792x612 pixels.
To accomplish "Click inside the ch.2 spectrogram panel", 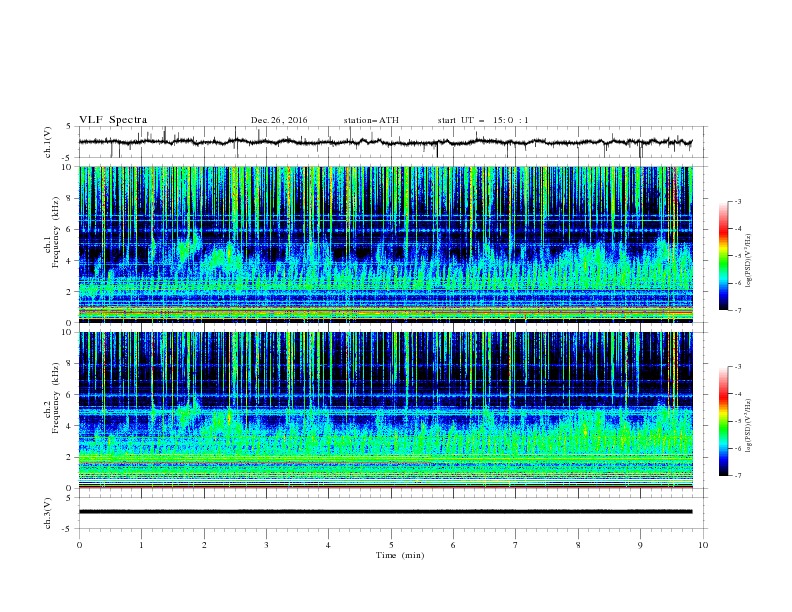I will pyautogui.click(x=385, y=410).
